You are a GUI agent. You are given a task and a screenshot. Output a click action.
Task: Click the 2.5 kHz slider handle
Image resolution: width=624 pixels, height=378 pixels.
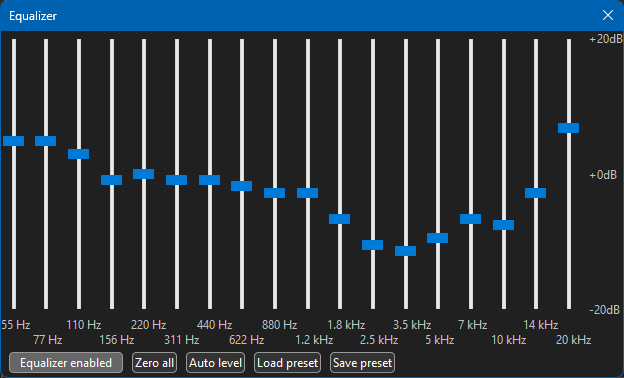(x=372, y=245)
